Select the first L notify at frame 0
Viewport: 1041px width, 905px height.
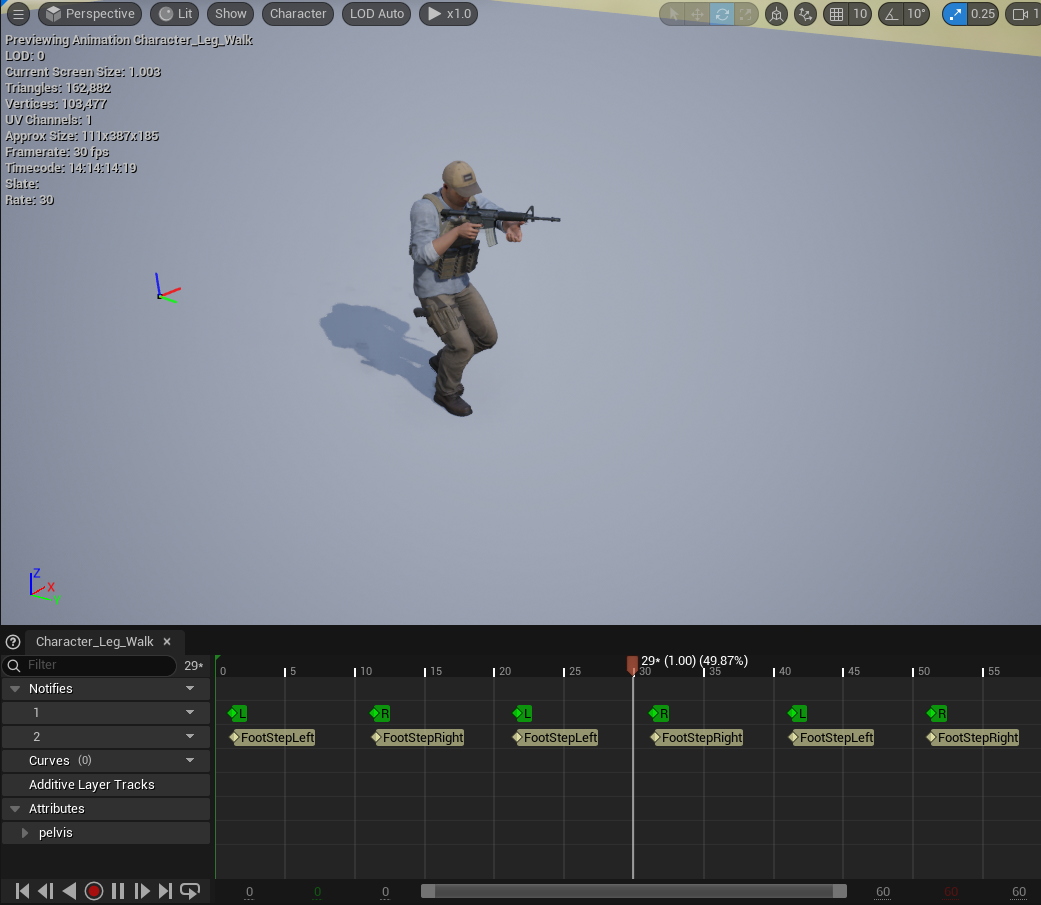click(x=237, y=714)
